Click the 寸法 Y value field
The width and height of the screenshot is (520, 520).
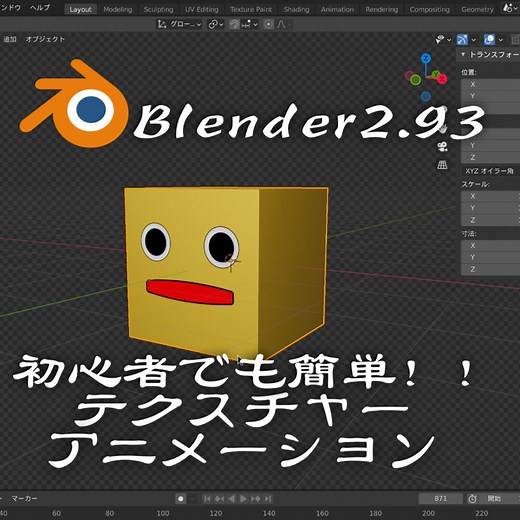point(490,257)
